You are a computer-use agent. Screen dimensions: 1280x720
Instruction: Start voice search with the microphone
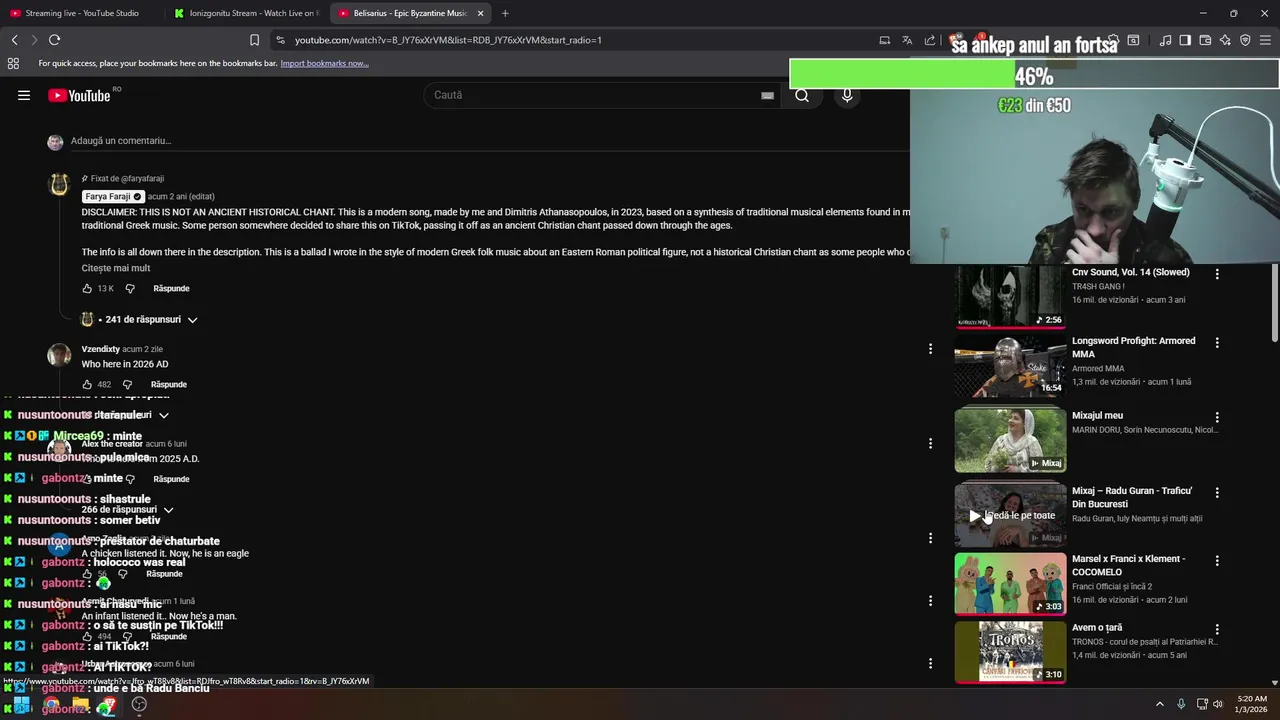tap(847, 95)
